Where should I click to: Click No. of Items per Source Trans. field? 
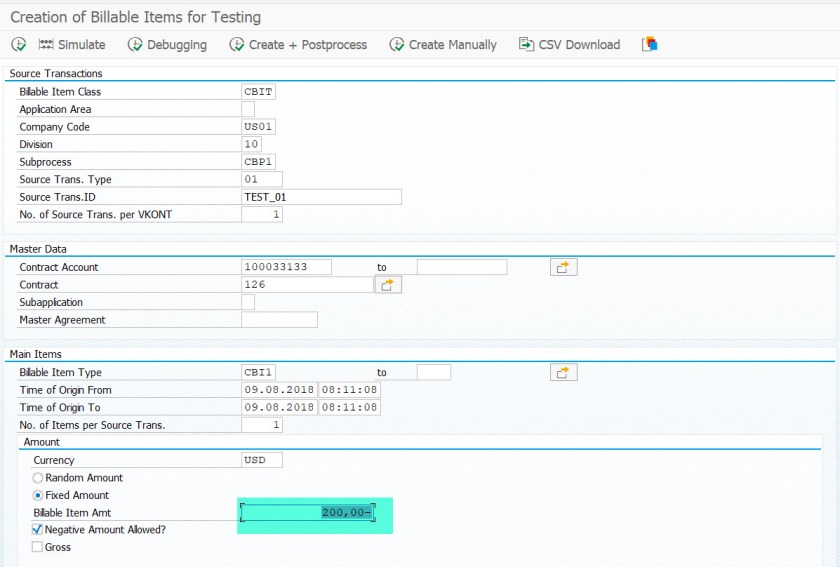[x=261, y=425]
